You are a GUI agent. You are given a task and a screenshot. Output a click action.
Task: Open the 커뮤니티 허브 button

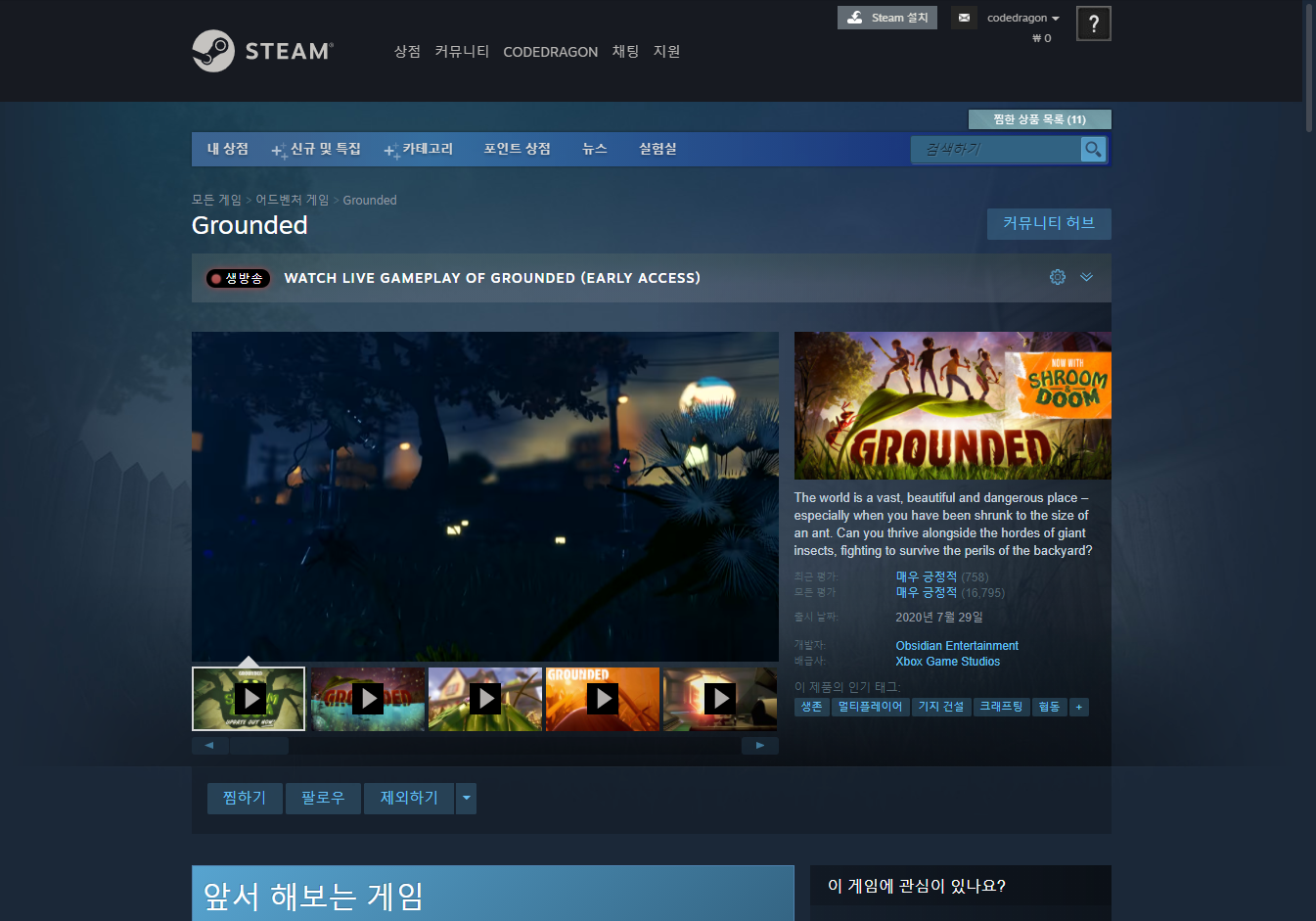point(1049,223)
